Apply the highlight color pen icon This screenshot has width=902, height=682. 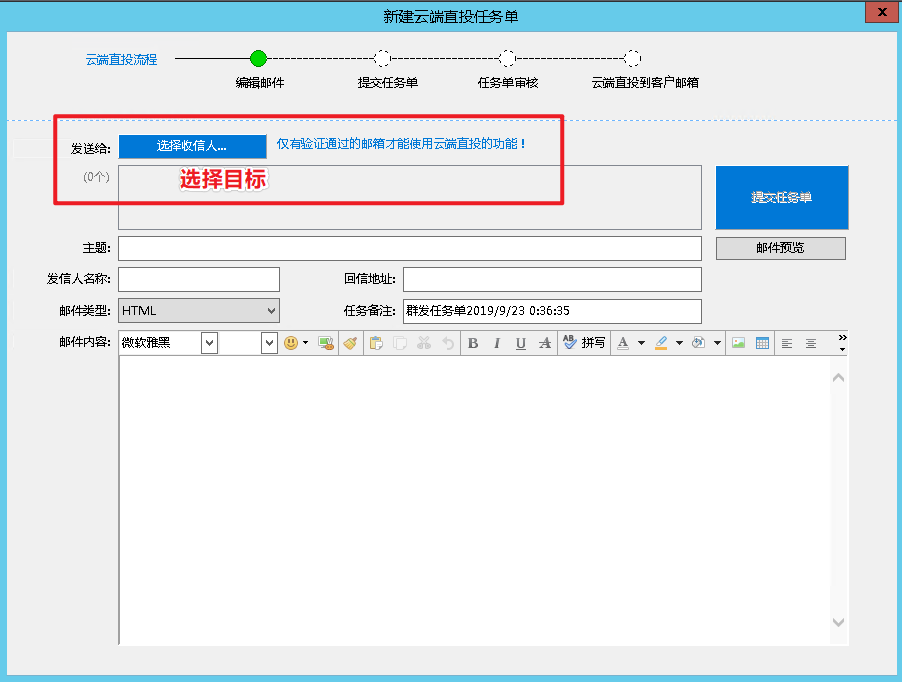(x=661, y=343)
